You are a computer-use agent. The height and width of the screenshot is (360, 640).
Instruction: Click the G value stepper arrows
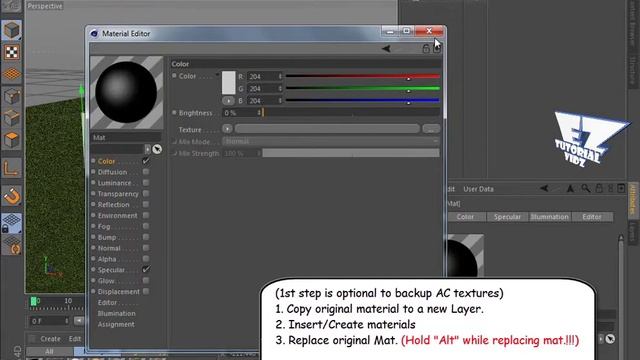pyautogui.click(x=280, y=89)
